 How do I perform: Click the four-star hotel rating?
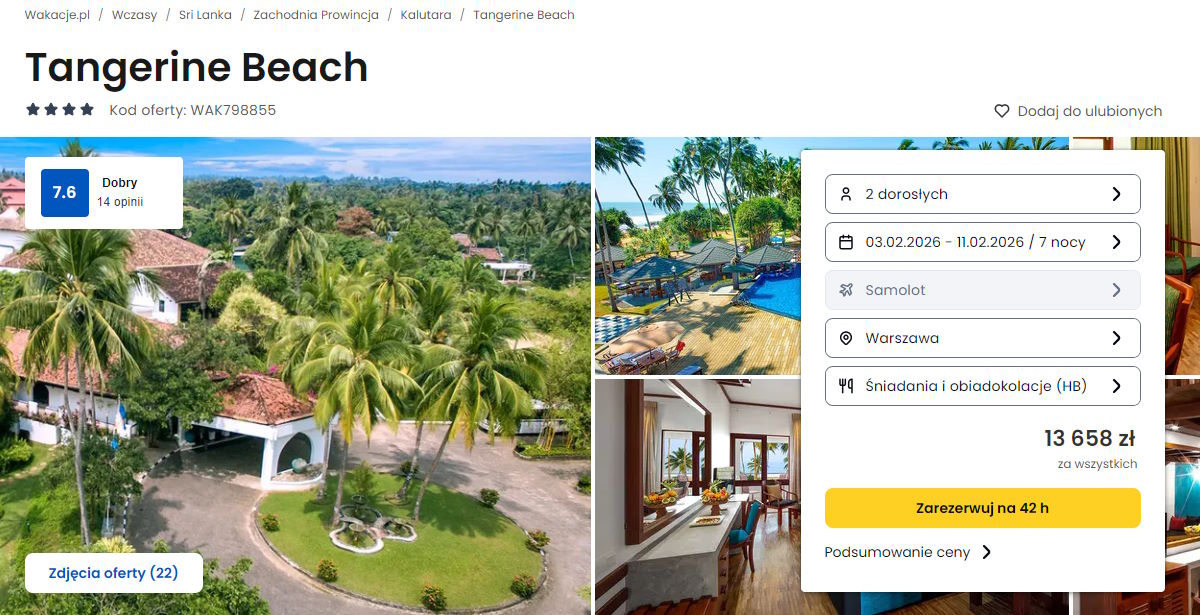(60, 110)
